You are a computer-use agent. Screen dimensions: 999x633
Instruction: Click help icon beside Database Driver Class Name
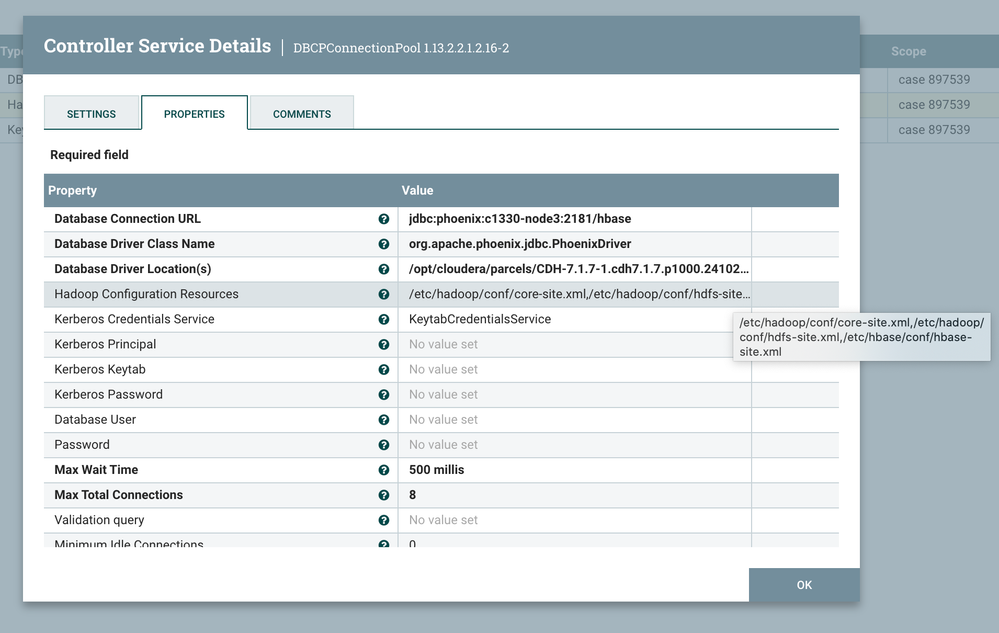click(x=383, y=244)
